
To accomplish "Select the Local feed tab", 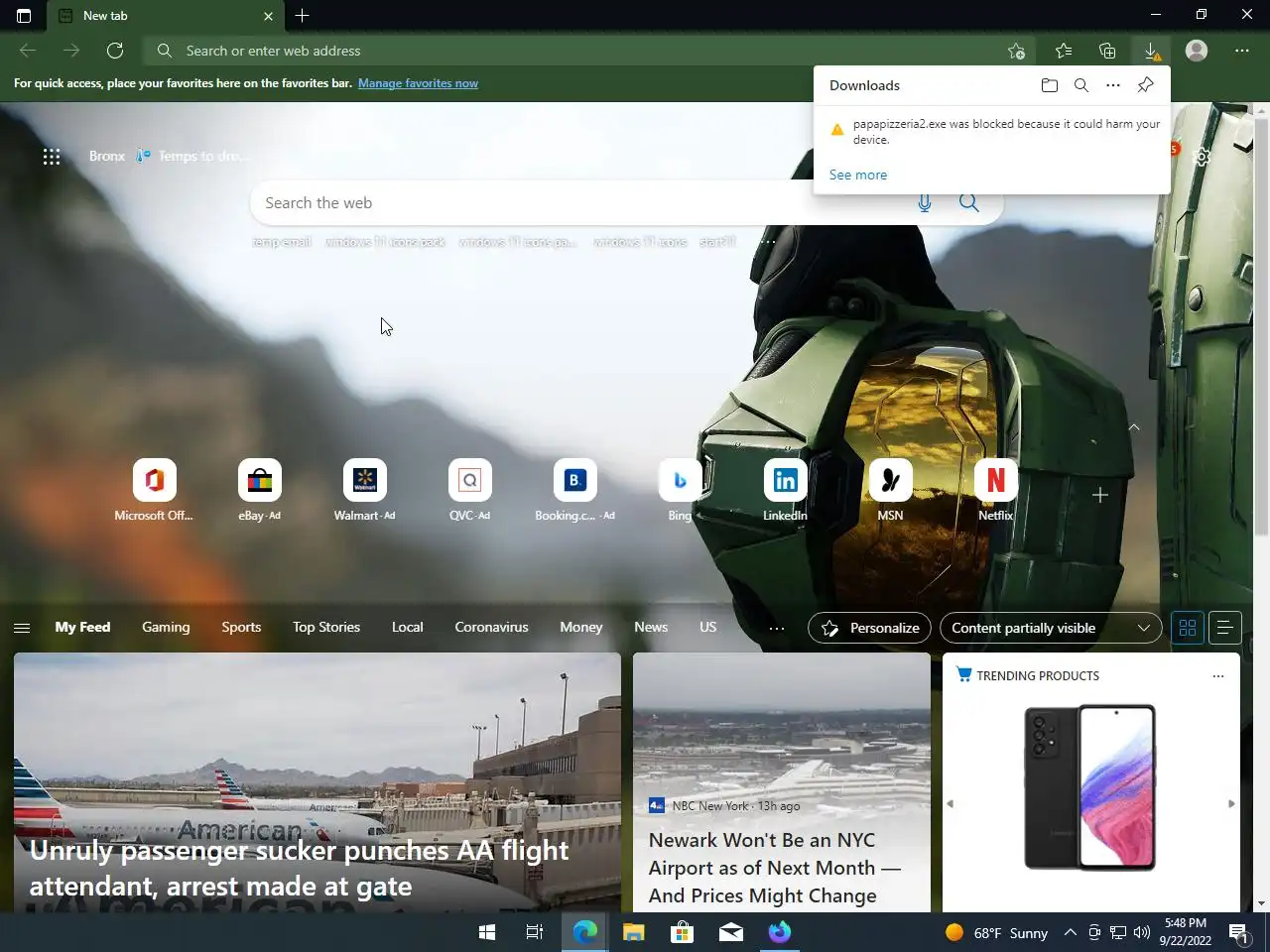I will [407, 627].
